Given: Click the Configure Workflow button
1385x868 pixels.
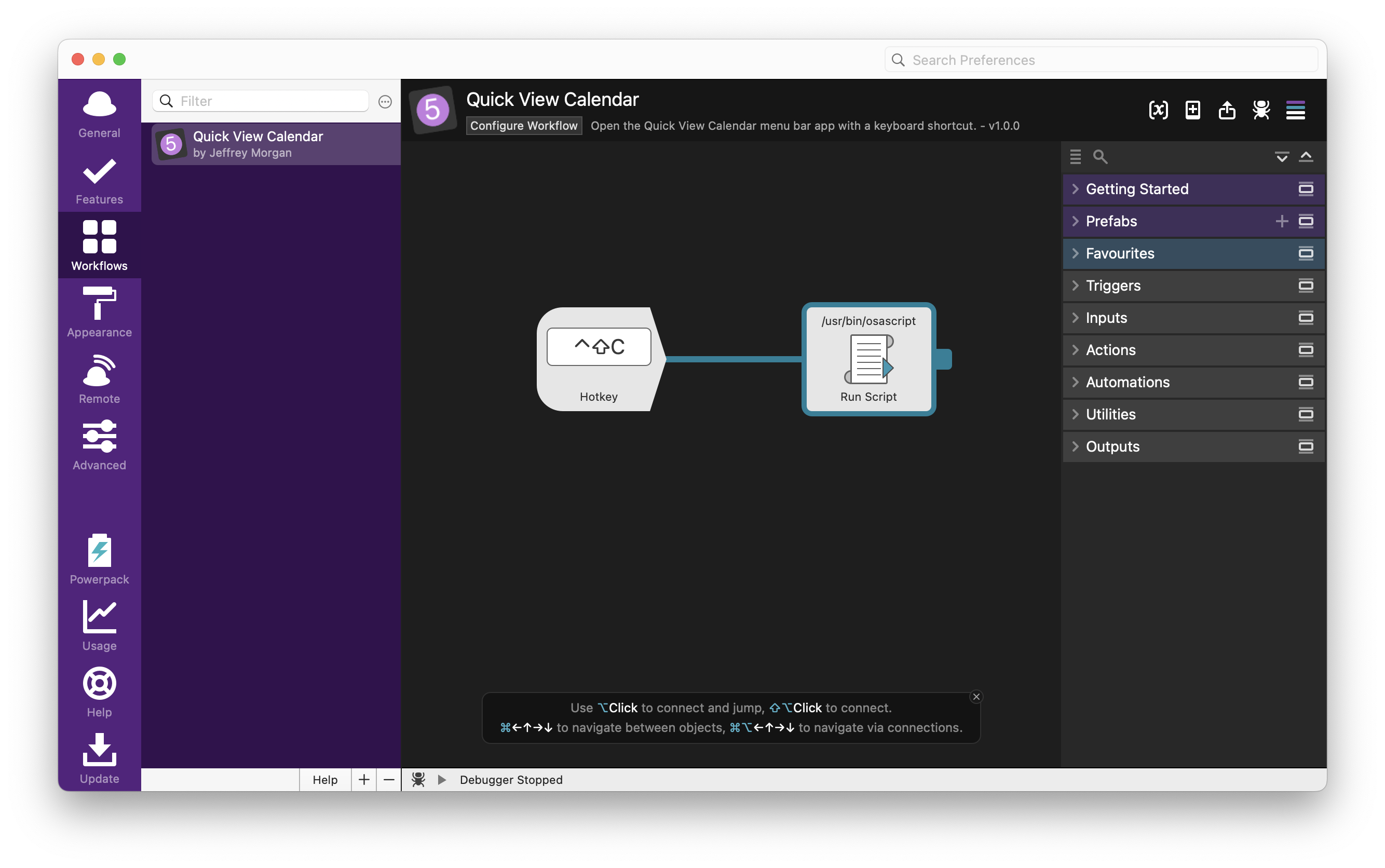Looking at the screenshot, I should (523, 126).
